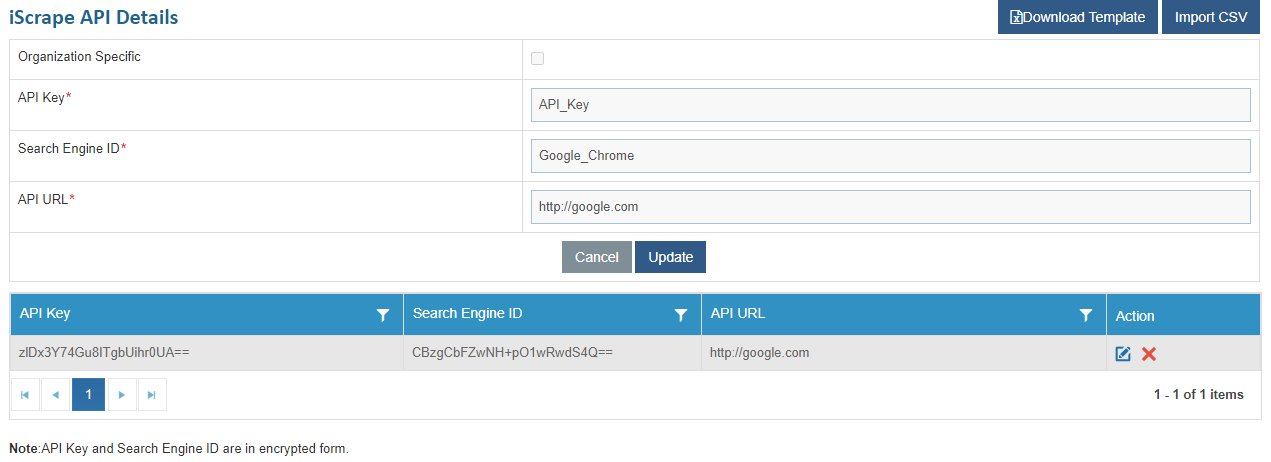Screen dimensions: 1271x462
Task: Delete the row with red X icon
Action: (1149, 354)
